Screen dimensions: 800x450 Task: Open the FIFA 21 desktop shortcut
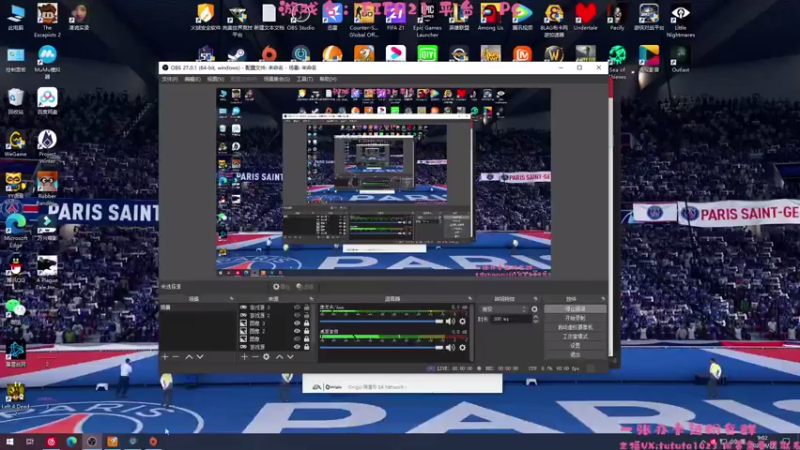click(395, 17)
